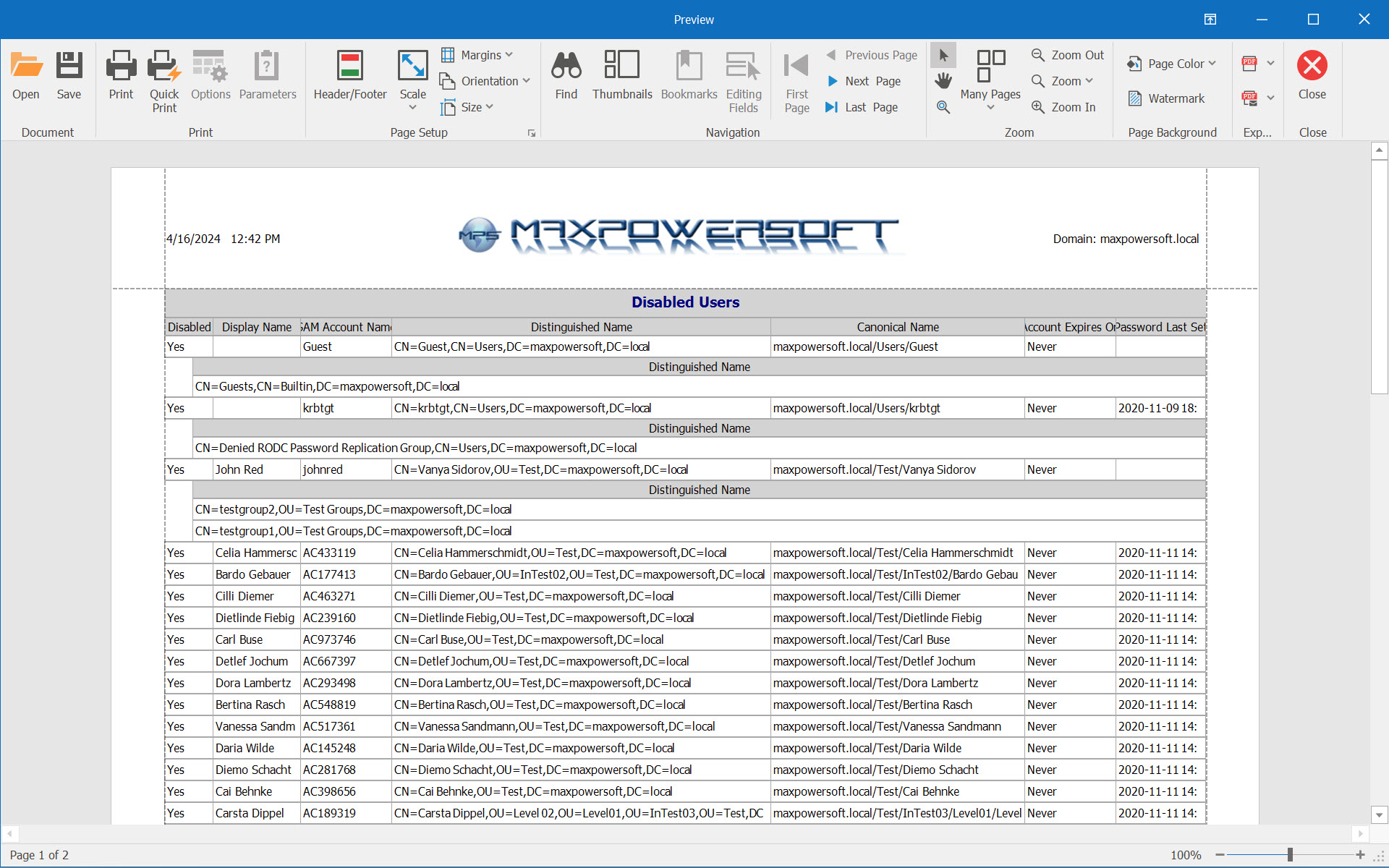Click the Page Setup tab area
The width and height of the screenshot is (1389, 868).
tap(419, 131)
